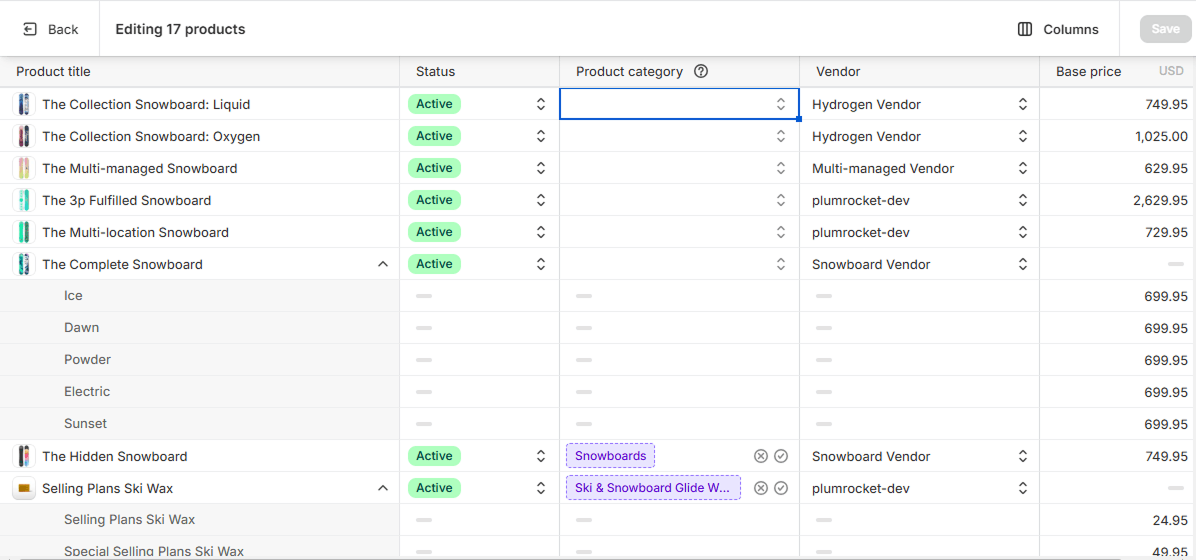Open vendor dropdown for The Hidden Snowboard
The image size is (1196, 560).
[x=1023, y=456]
